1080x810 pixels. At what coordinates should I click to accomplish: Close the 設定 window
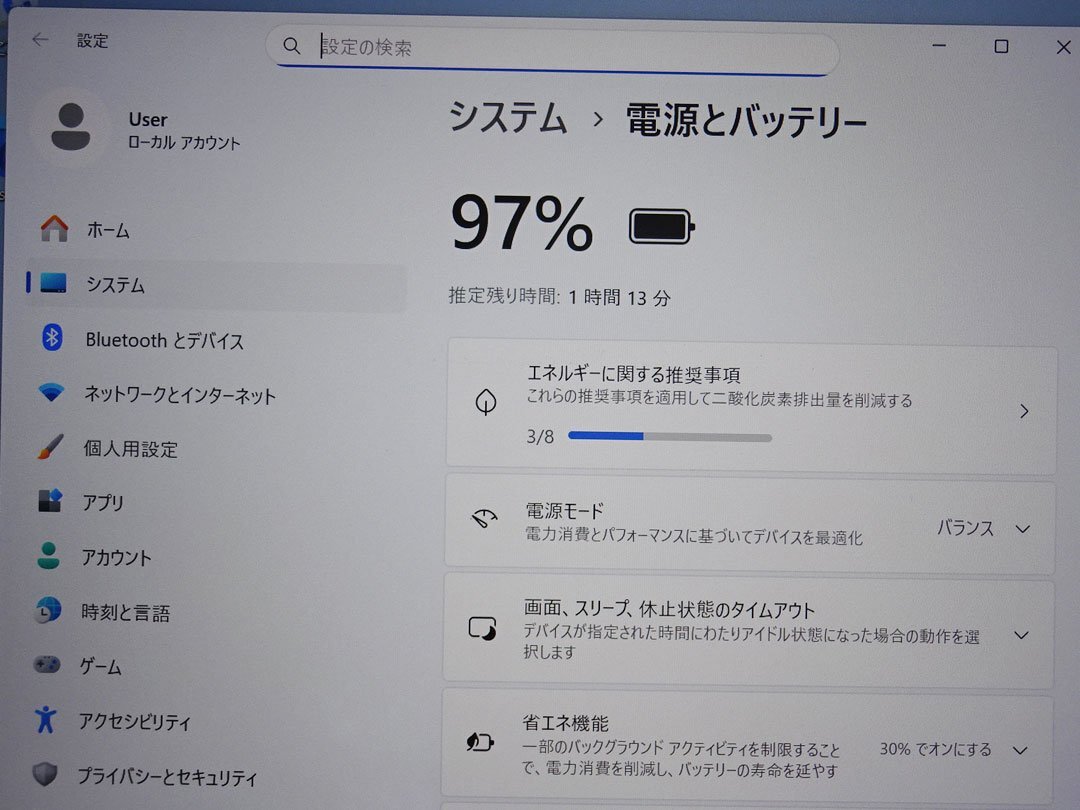(1063, 47)
